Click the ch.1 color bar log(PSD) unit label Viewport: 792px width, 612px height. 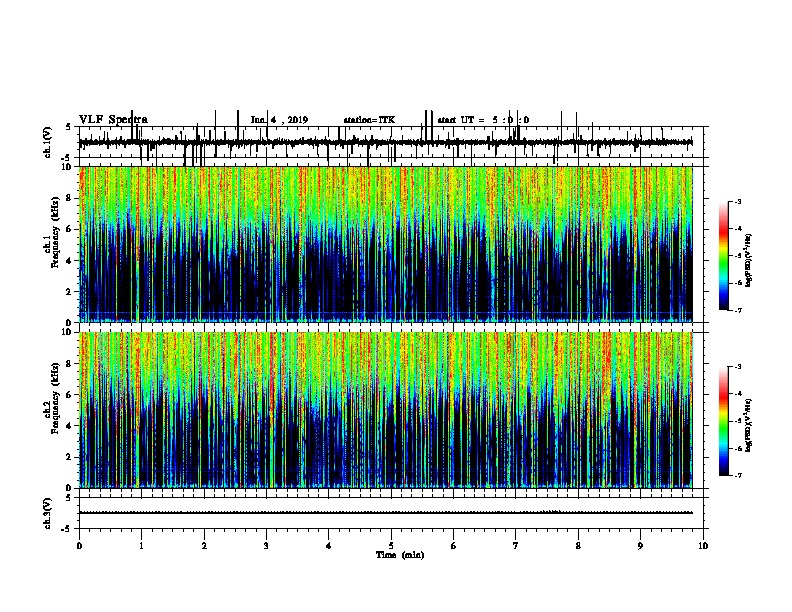pyautogui.click(x=748, y=261)
